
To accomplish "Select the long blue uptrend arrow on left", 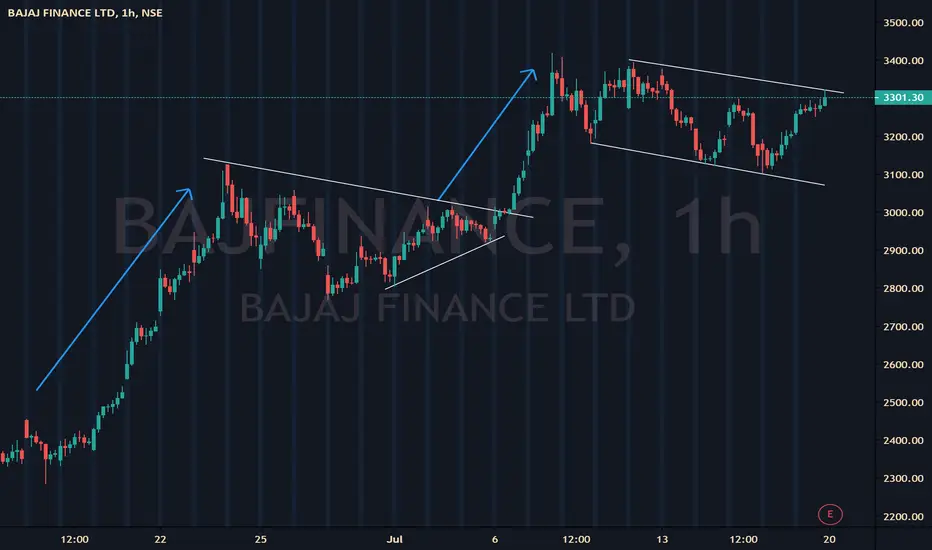I will tap(114, 290).
